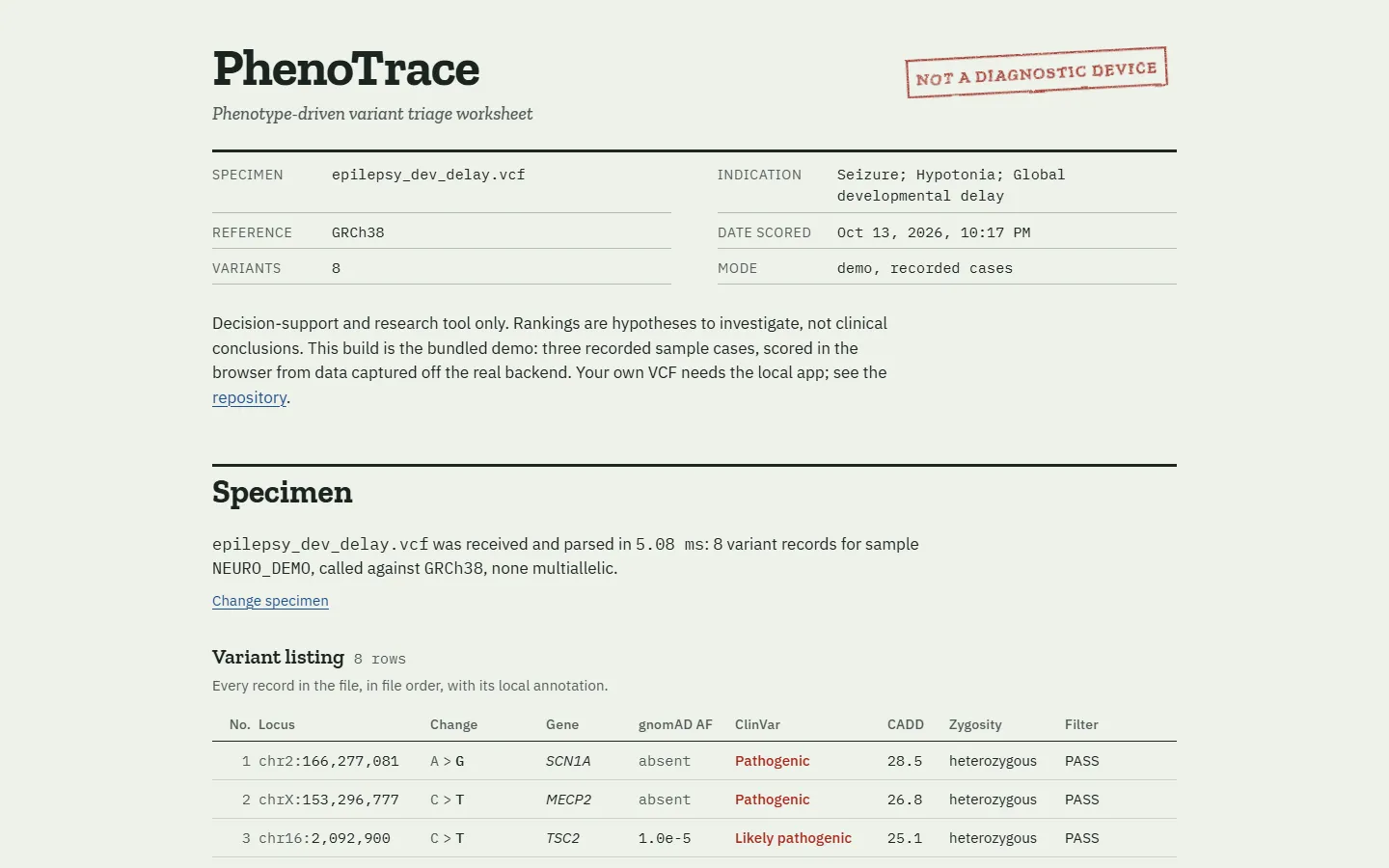The height and width of the screenshot is (868, 1389).
Task: Click CADD score 25.1
Action: [x=905, y=838]
